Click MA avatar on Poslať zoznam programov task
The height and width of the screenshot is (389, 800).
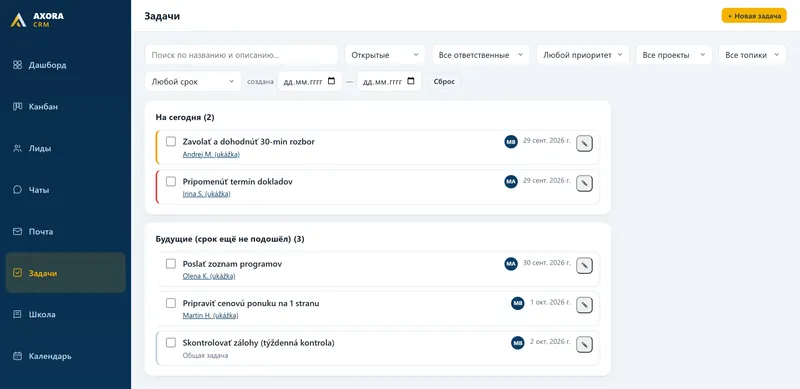[x=511, y=264]
